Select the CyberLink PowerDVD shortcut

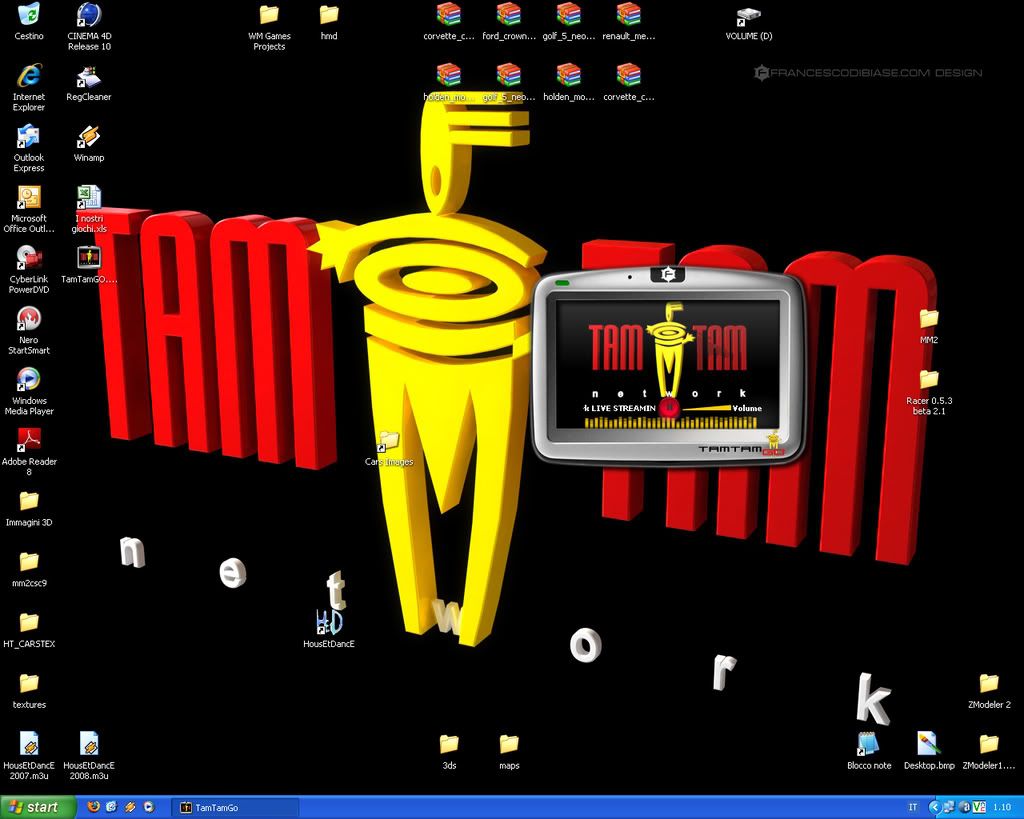pyautogui.click(x=29, y=258)
